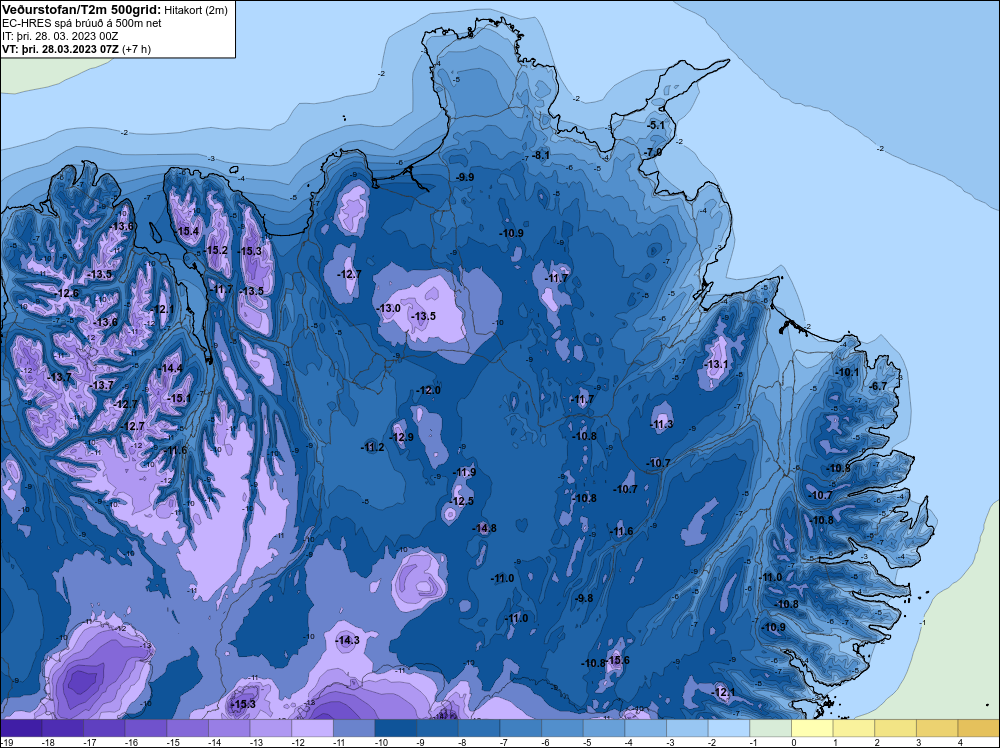Click the -15.1 temperature value

[x=179, y=398]
